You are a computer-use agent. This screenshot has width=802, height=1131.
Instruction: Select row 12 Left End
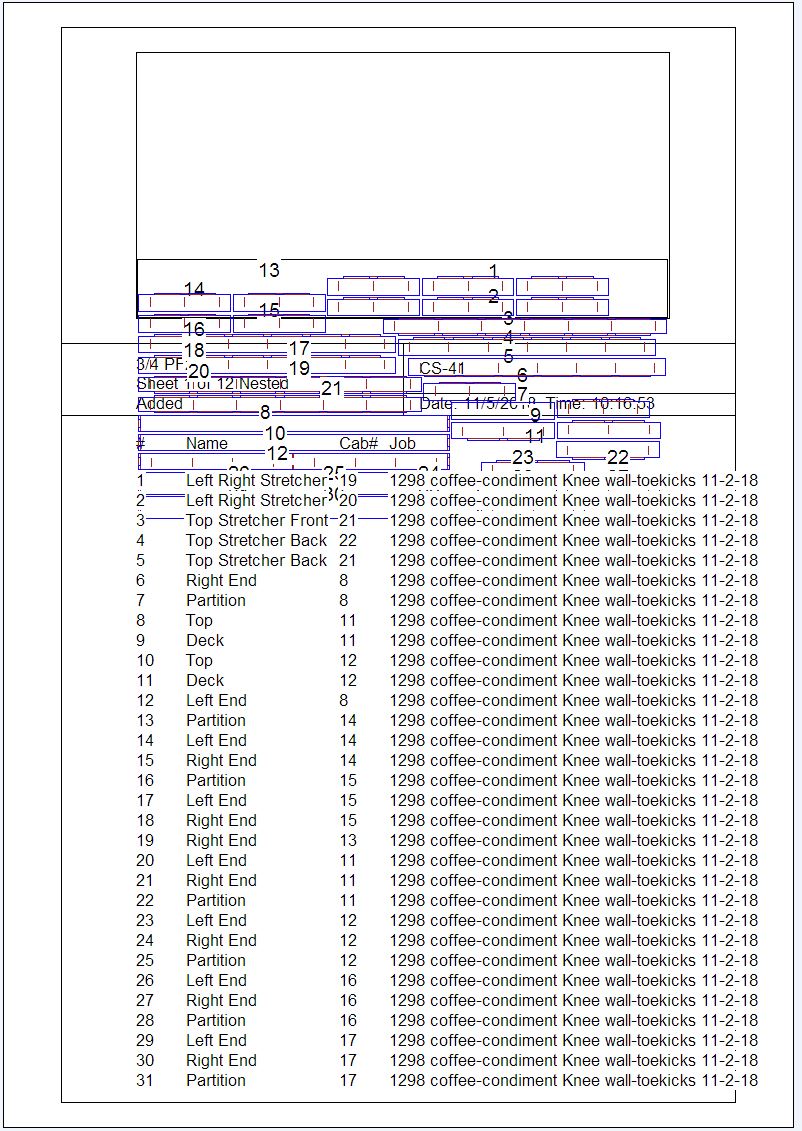[x=216, y=700]
